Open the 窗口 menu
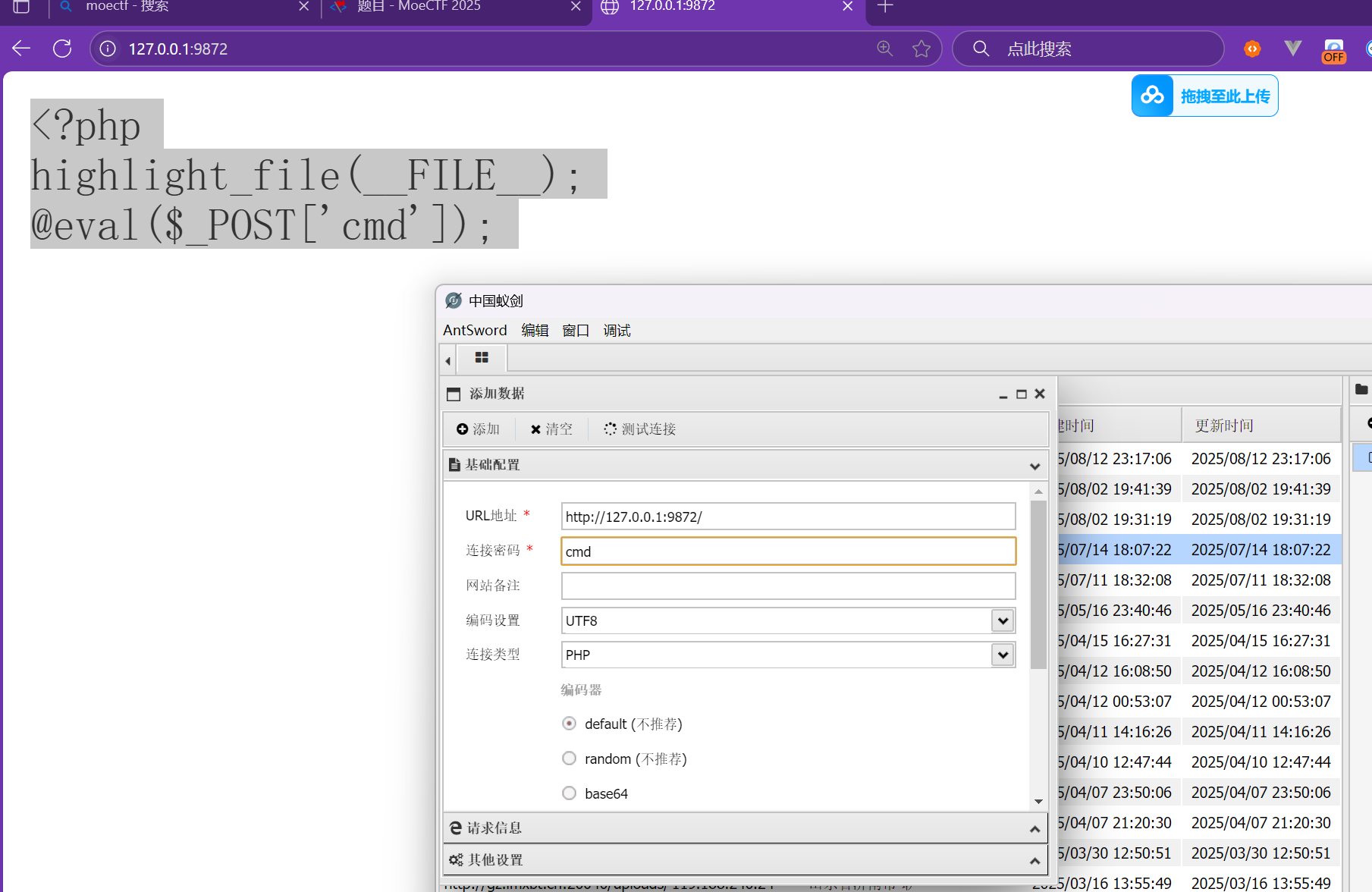The image size is (1372, 892). click(x=576, y=331)
